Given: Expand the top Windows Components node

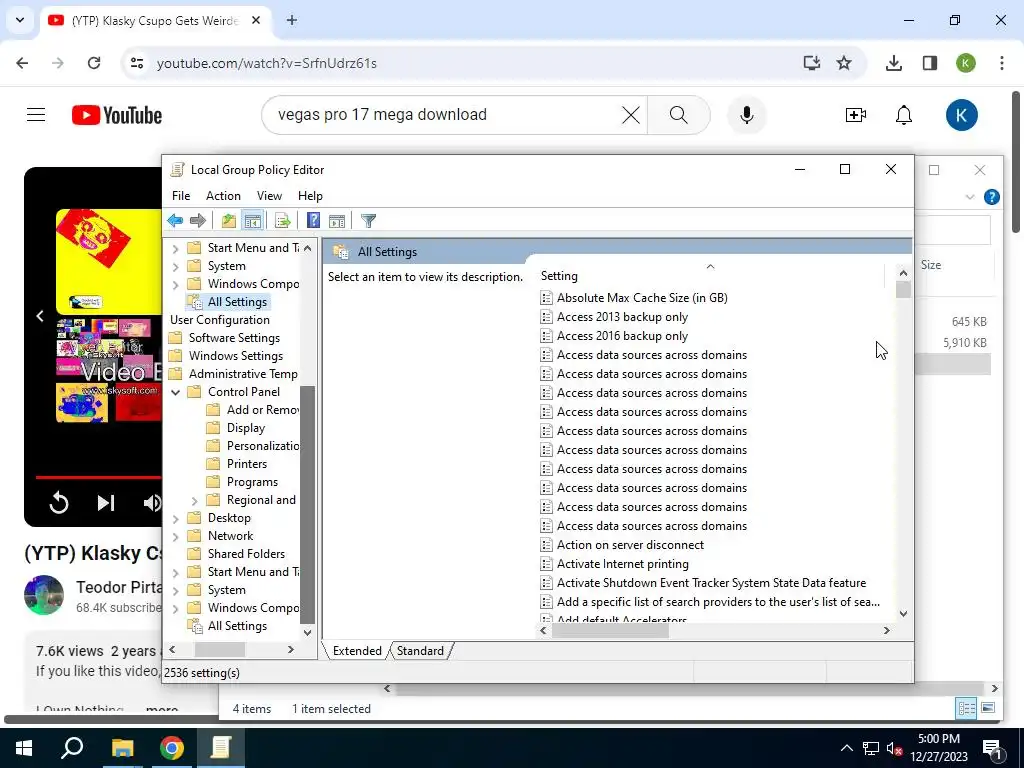Looking at the screenshot, I should pos(175,285).
